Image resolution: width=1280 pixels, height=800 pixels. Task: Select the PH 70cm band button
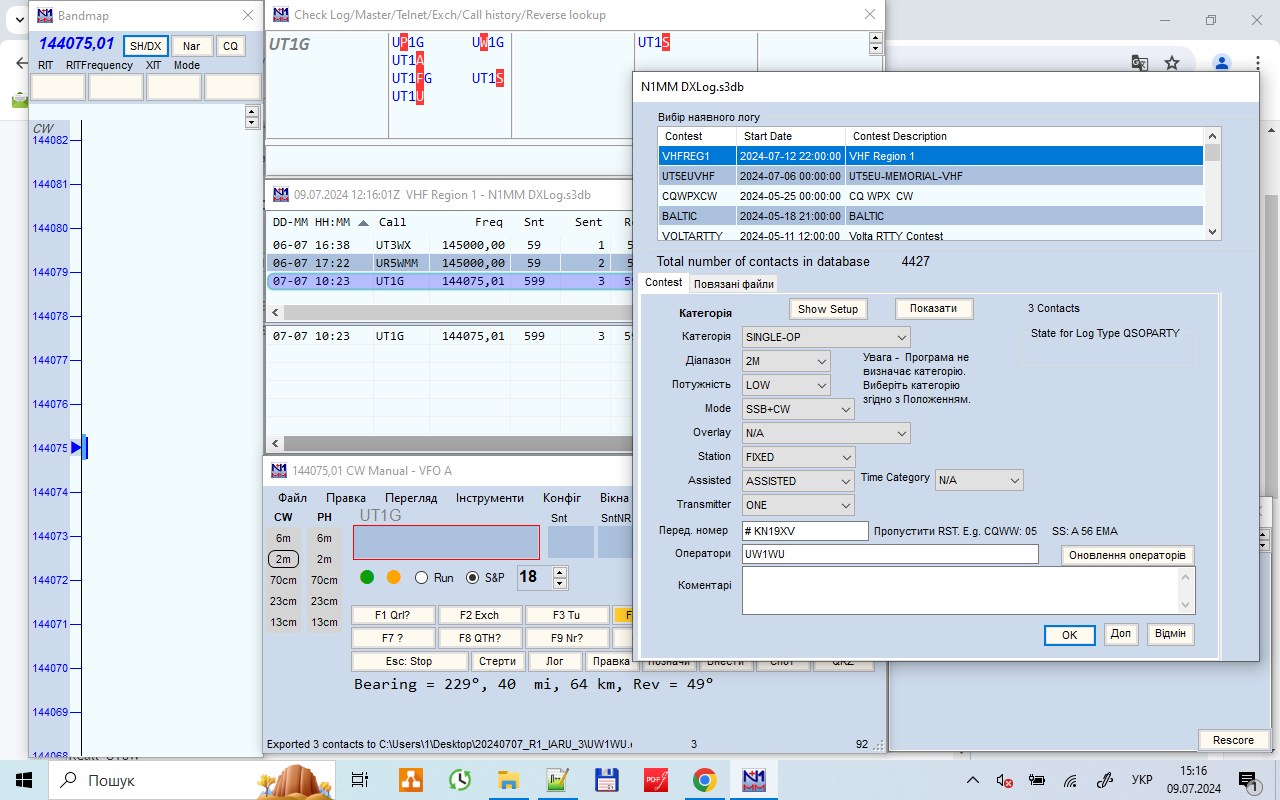pyautogui.click(x=324, y=580)
